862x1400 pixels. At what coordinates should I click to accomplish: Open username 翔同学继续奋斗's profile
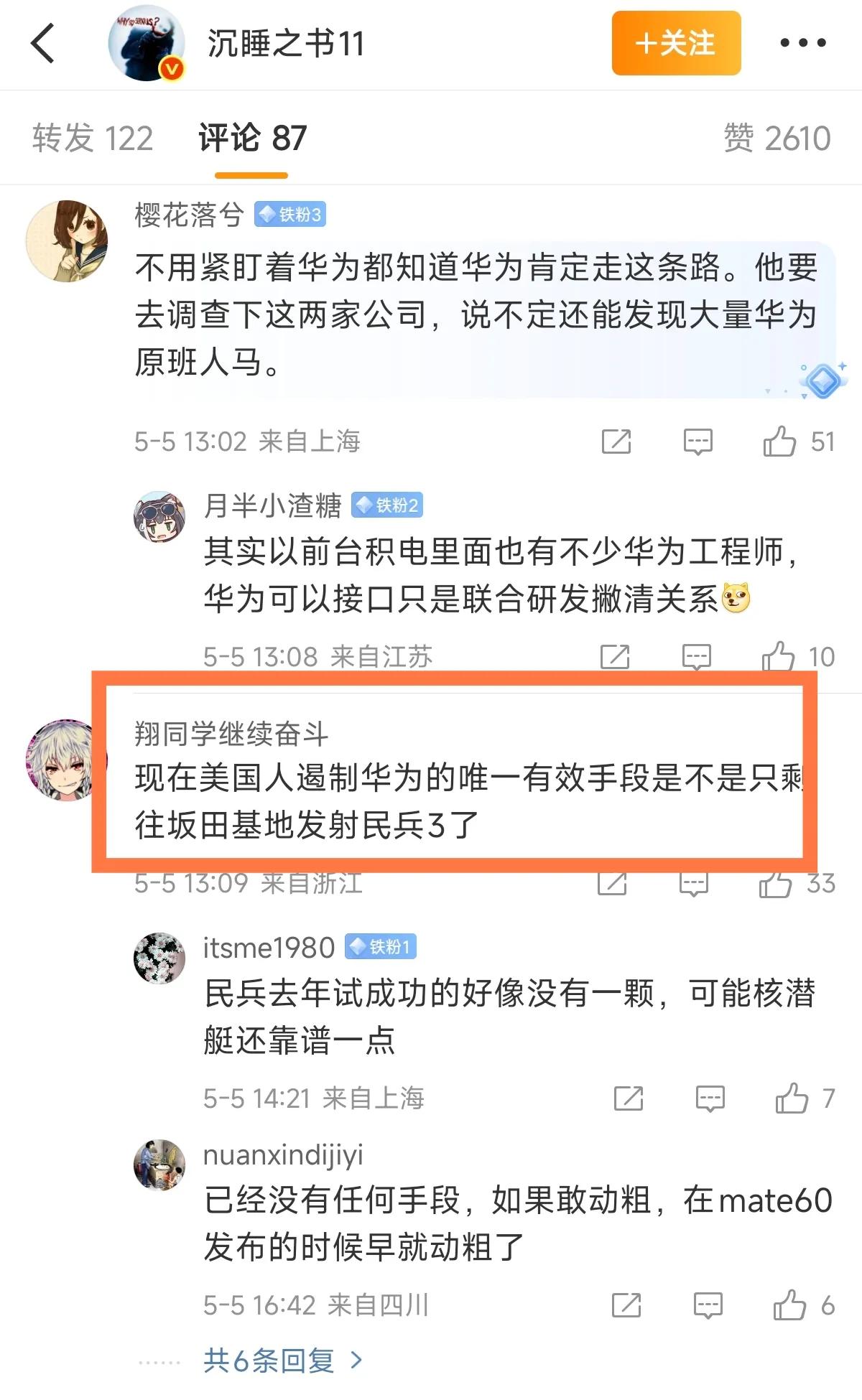coord(231,734)
